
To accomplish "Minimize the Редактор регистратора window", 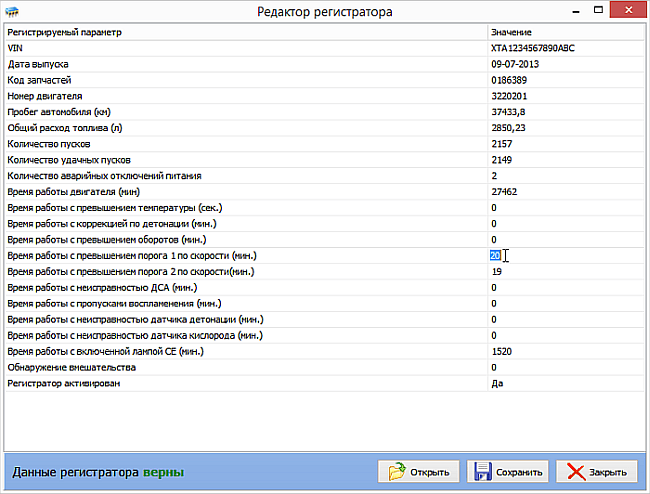I will 576,11.
